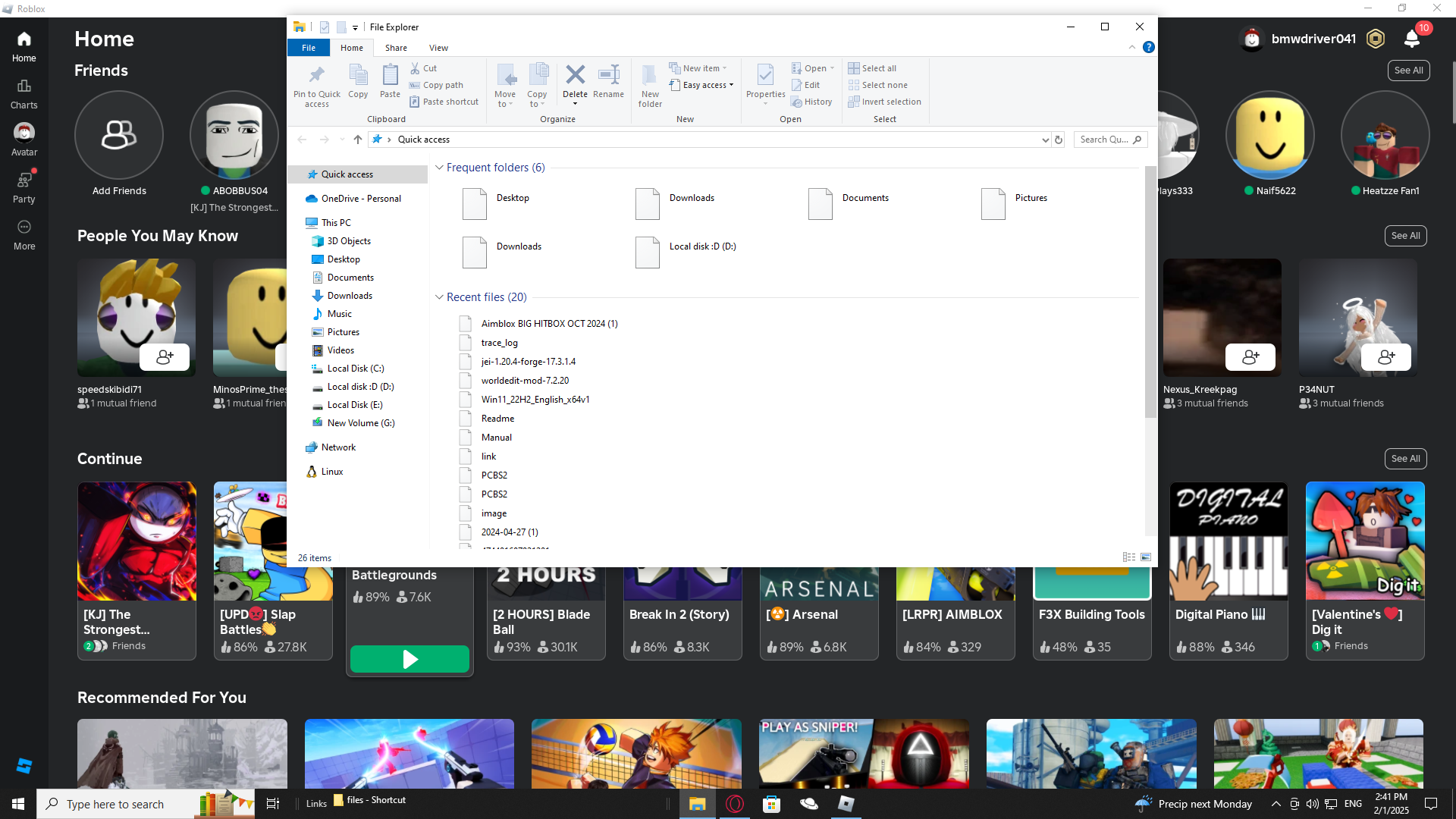This screenshot has height=819, width=1456.
Task: Click the Rename icon in the ribbon
Action: pyautogui.click(x=608, y=75)
